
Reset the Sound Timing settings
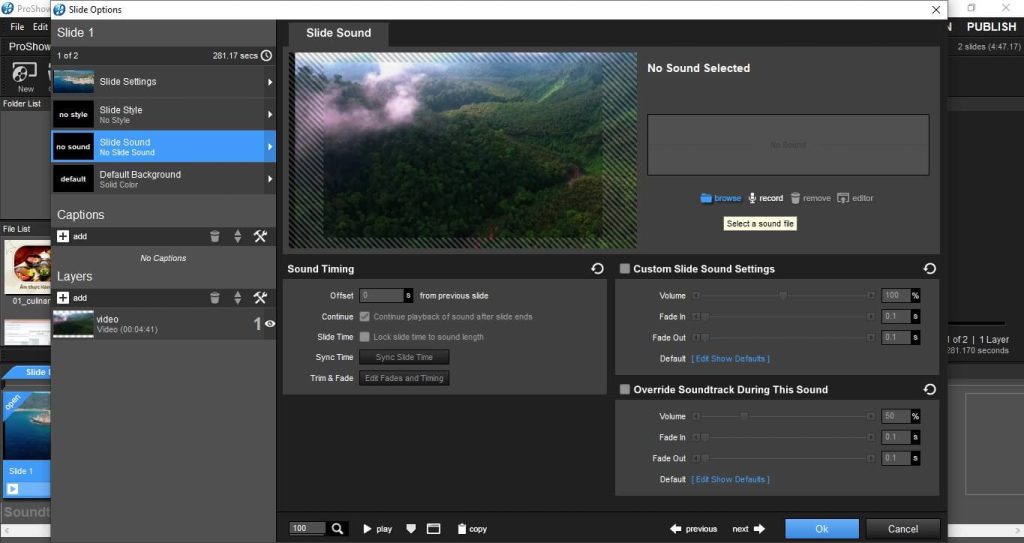(597, 269)
